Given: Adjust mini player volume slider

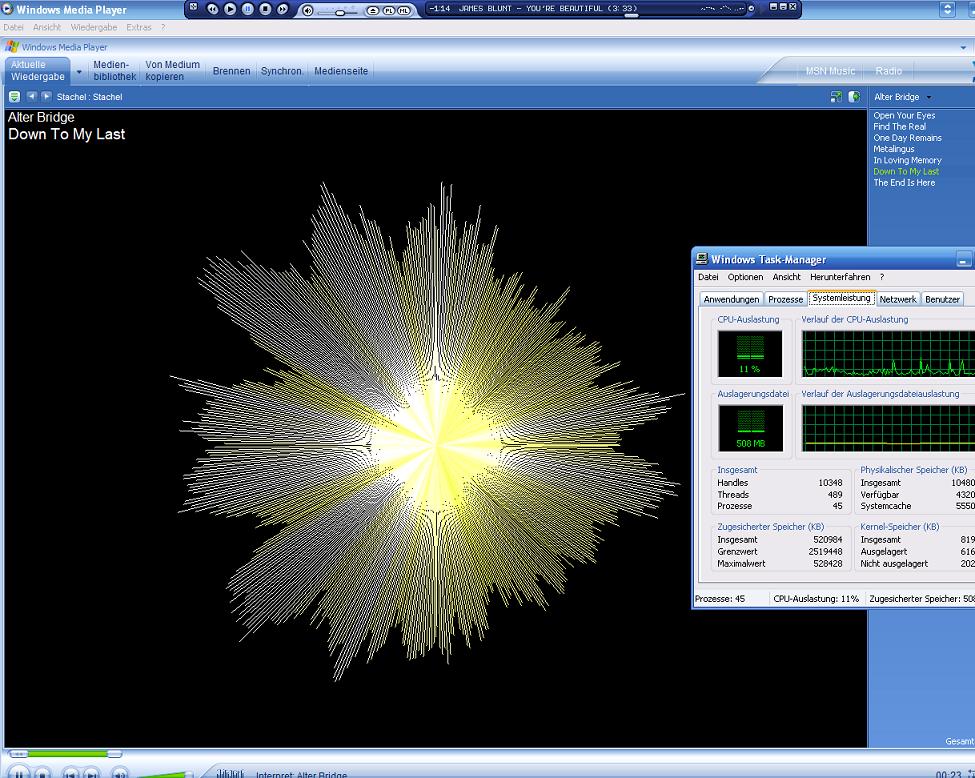Looking at the screenshot, I should (x=340, y=12).
